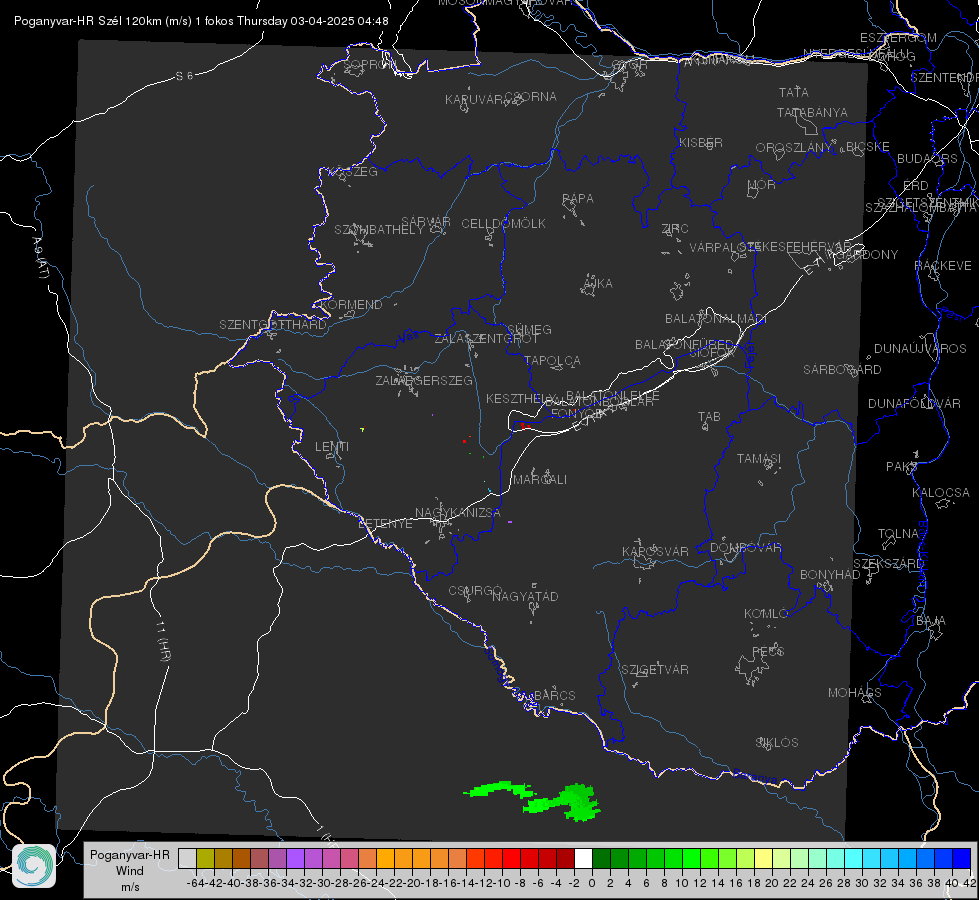This screenshot has height=900, width=979.
Task: Select the OROSZLÁNY town label
Action: (794, 148)
